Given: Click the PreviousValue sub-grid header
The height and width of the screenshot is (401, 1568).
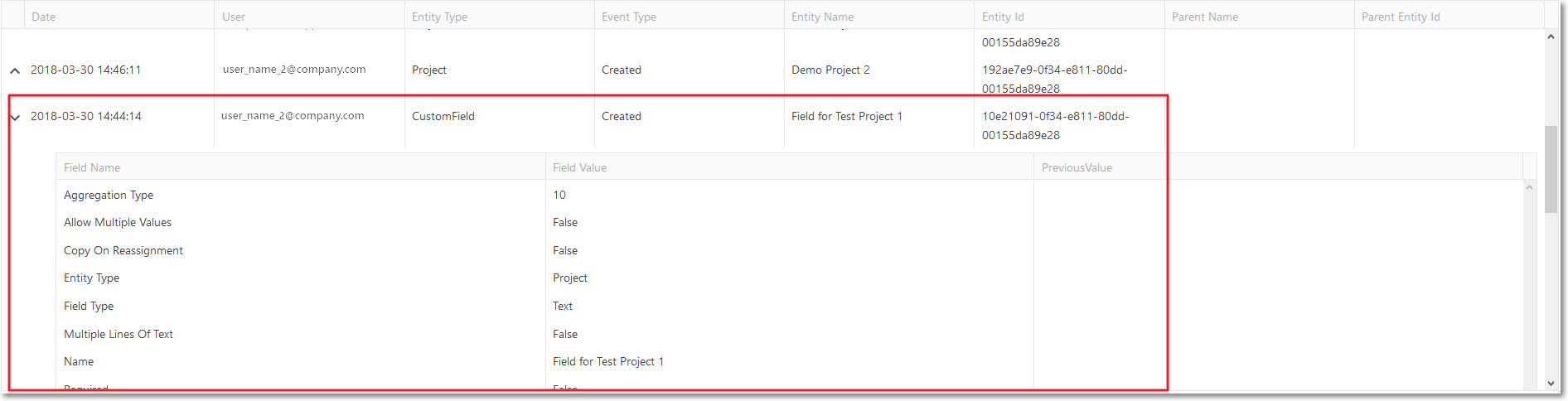Looking at the screenshot, I should pyautogui.click(x=1077, y=167).
